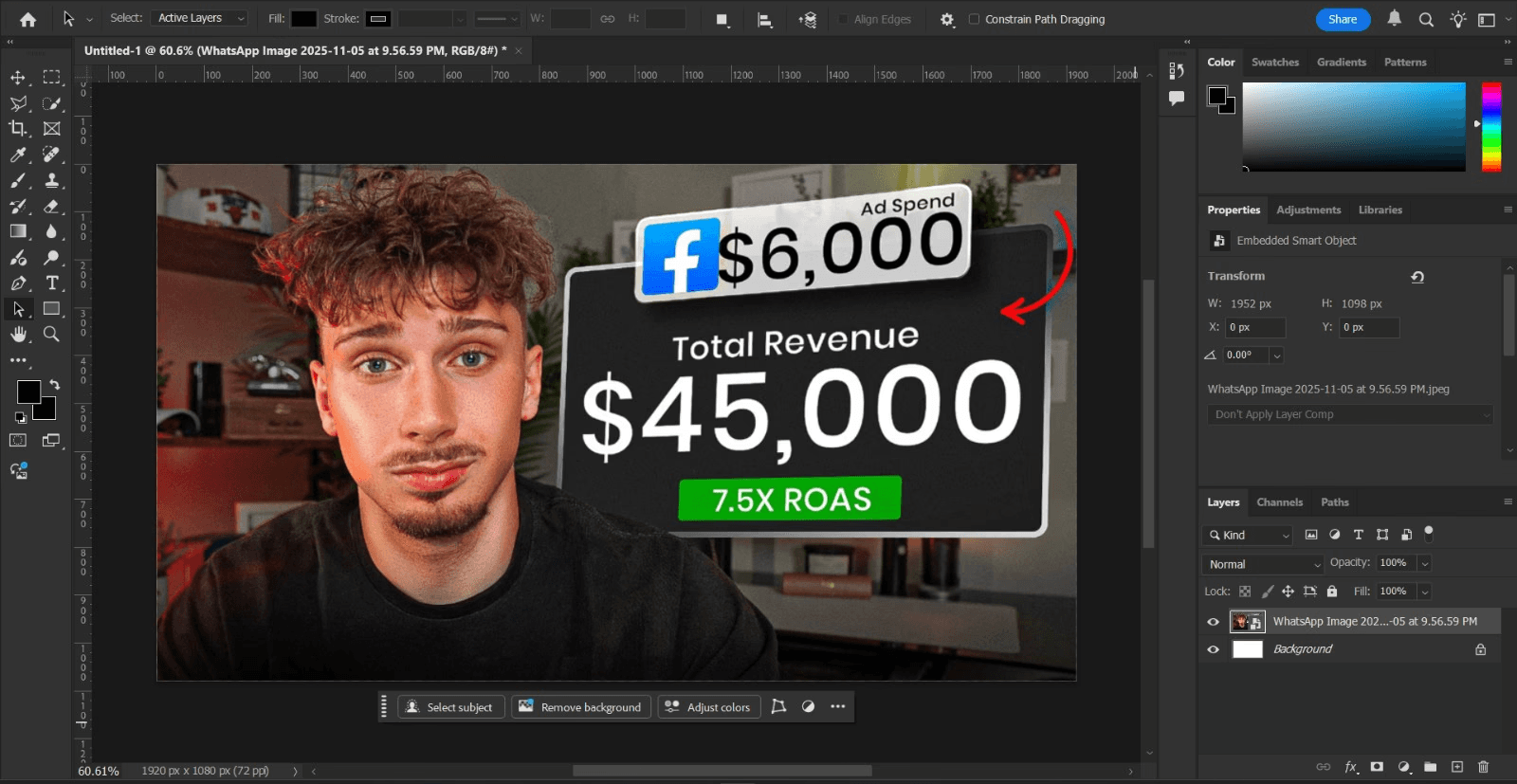
Task: Change screen mode from the toolbar
Action: point(51,440)
